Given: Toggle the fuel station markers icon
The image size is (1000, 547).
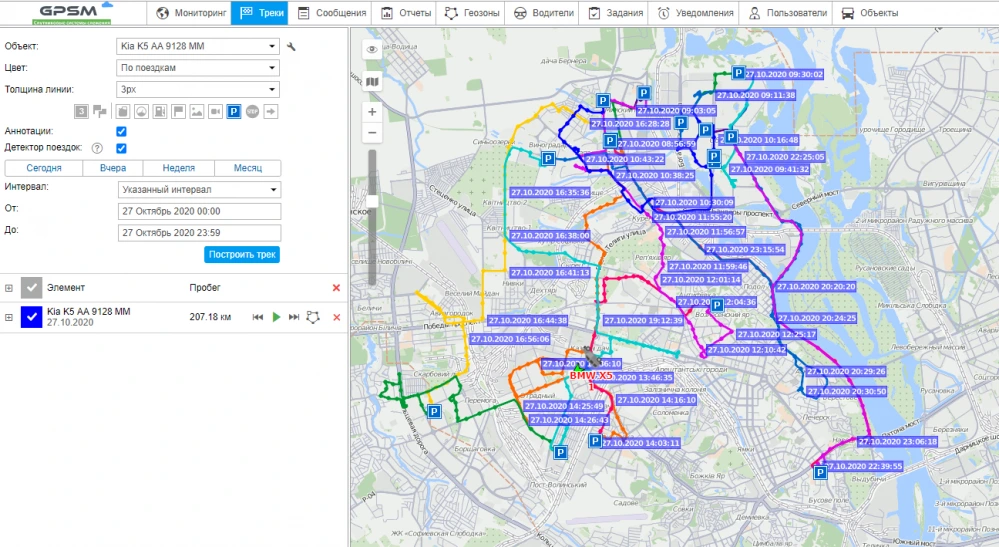Looking at the screenshot, I should 161,111.
